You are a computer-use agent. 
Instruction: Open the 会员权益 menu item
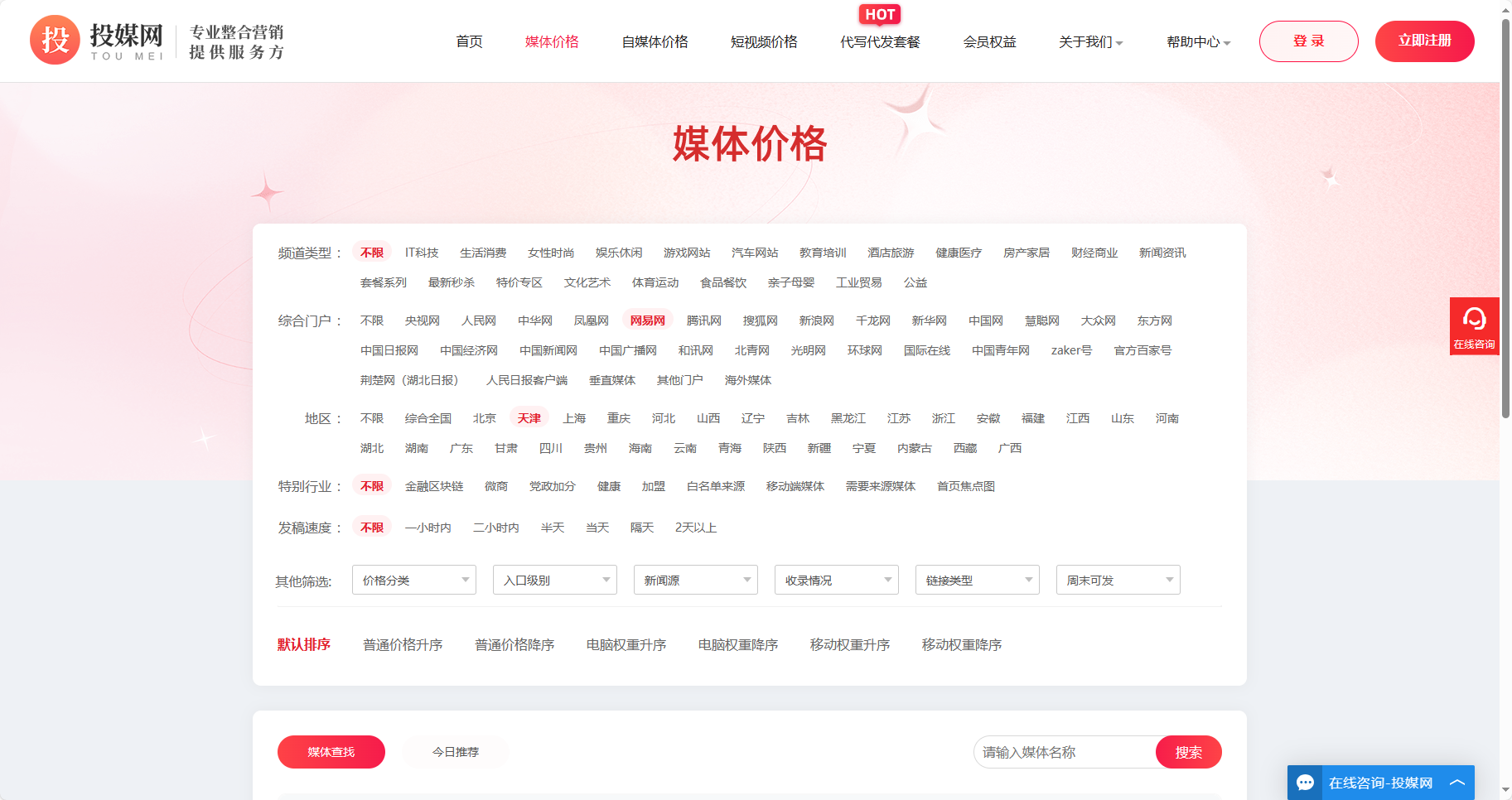coord(989,41)
